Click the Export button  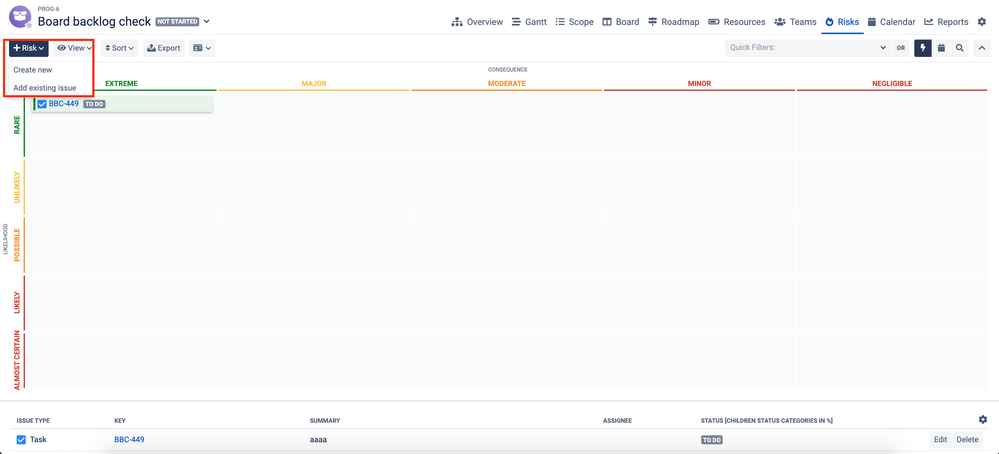click(x=164, y=48)
